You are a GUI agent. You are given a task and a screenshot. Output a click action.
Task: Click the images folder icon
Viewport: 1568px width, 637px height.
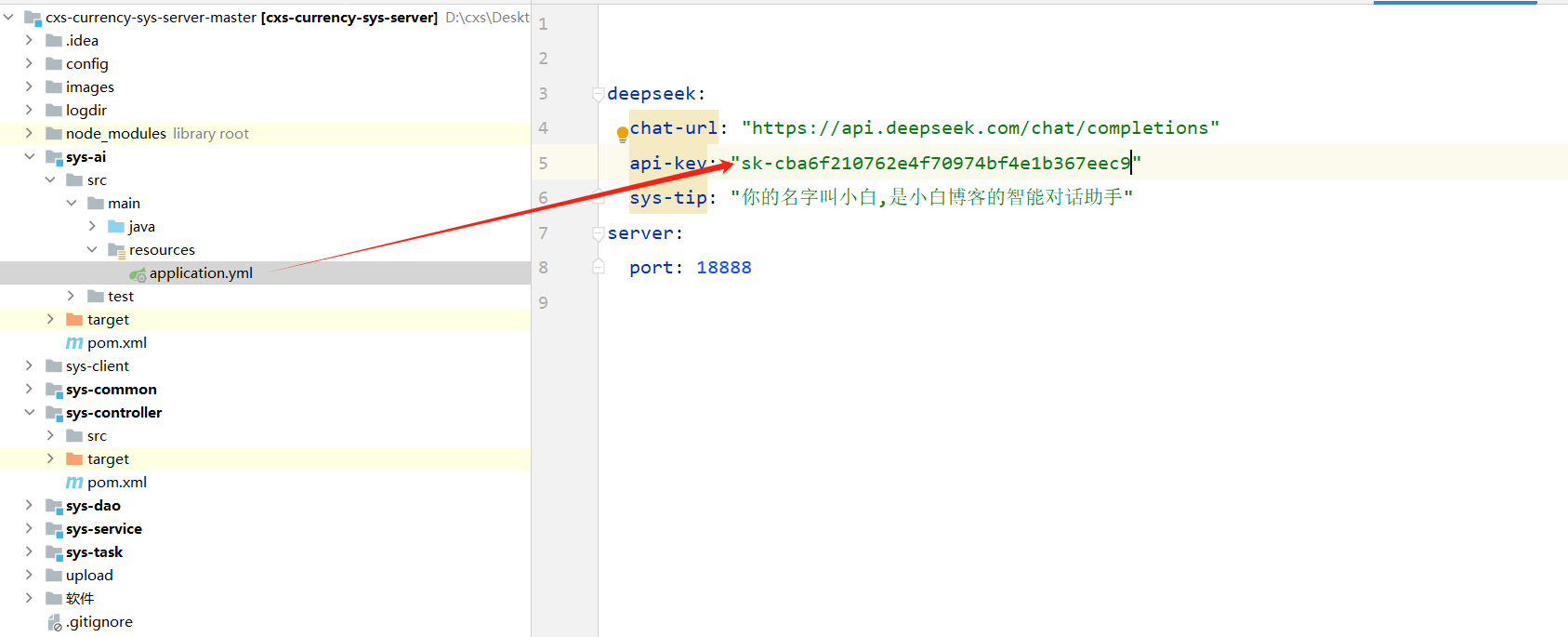(54, 86)
